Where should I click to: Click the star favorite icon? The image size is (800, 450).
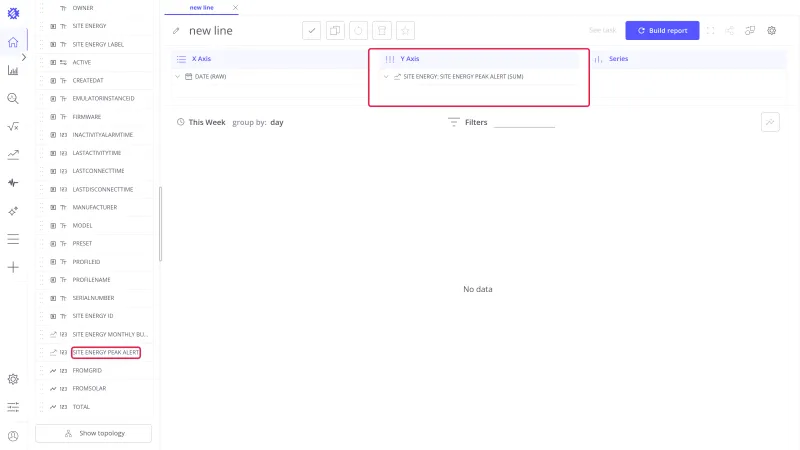click(x=405, y=31)
